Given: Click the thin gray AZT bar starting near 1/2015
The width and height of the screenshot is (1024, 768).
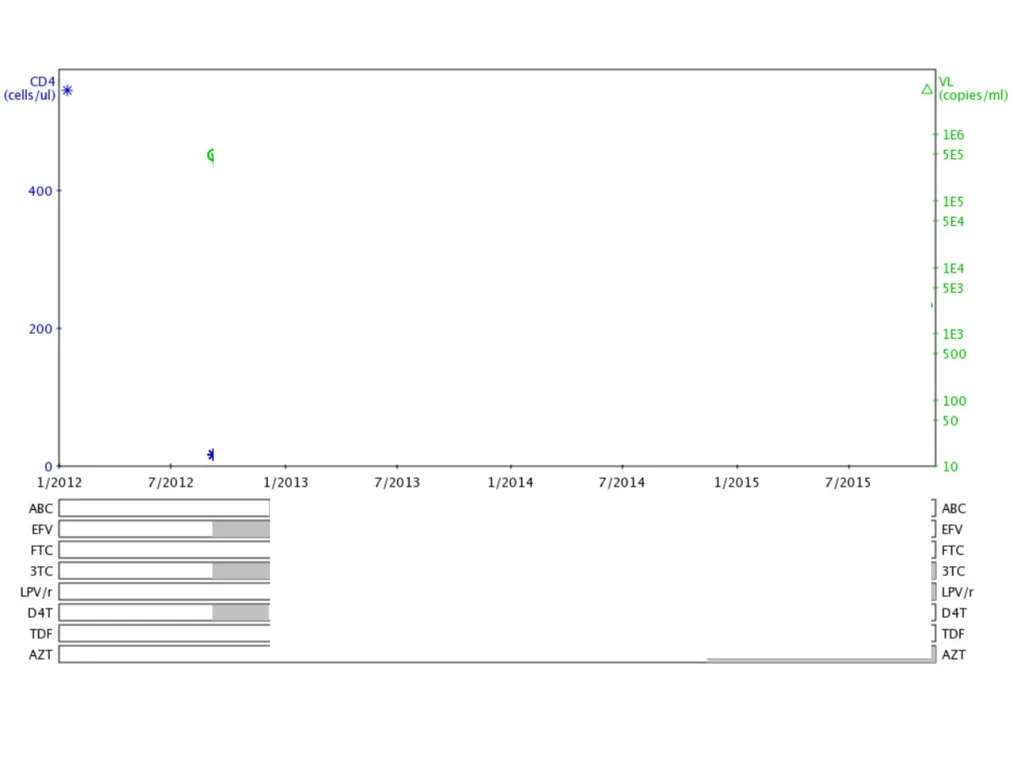Looking at the screenshot, I should 820,660.
